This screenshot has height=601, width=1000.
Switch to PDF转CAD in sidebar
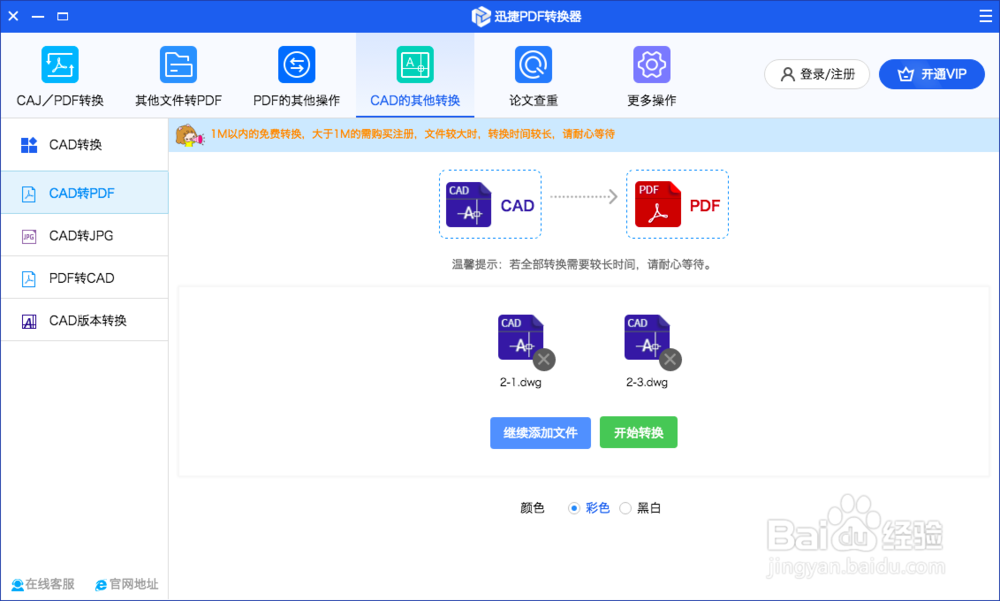(x=84, y=278)
